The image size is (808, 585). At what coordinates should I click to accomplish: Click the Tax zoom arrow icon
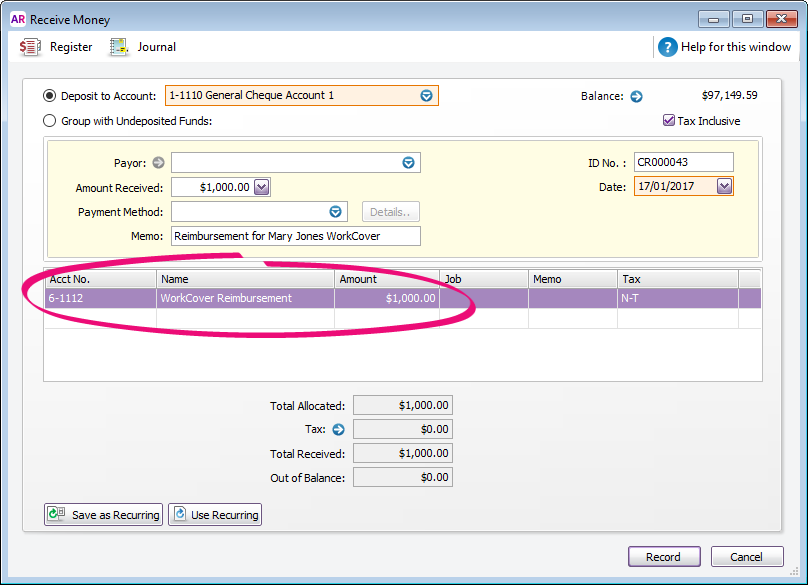pyautogui.click(x=338, y=430)
